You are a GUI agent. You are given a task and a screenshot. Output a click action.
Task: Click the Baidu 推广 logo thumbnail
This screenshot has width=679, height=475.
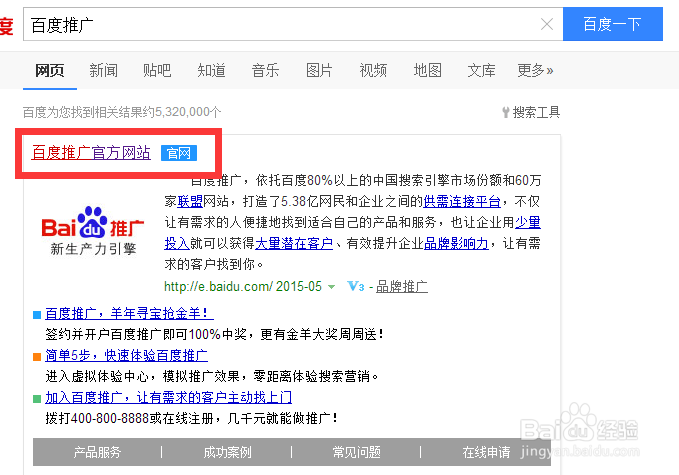point(93,230)
